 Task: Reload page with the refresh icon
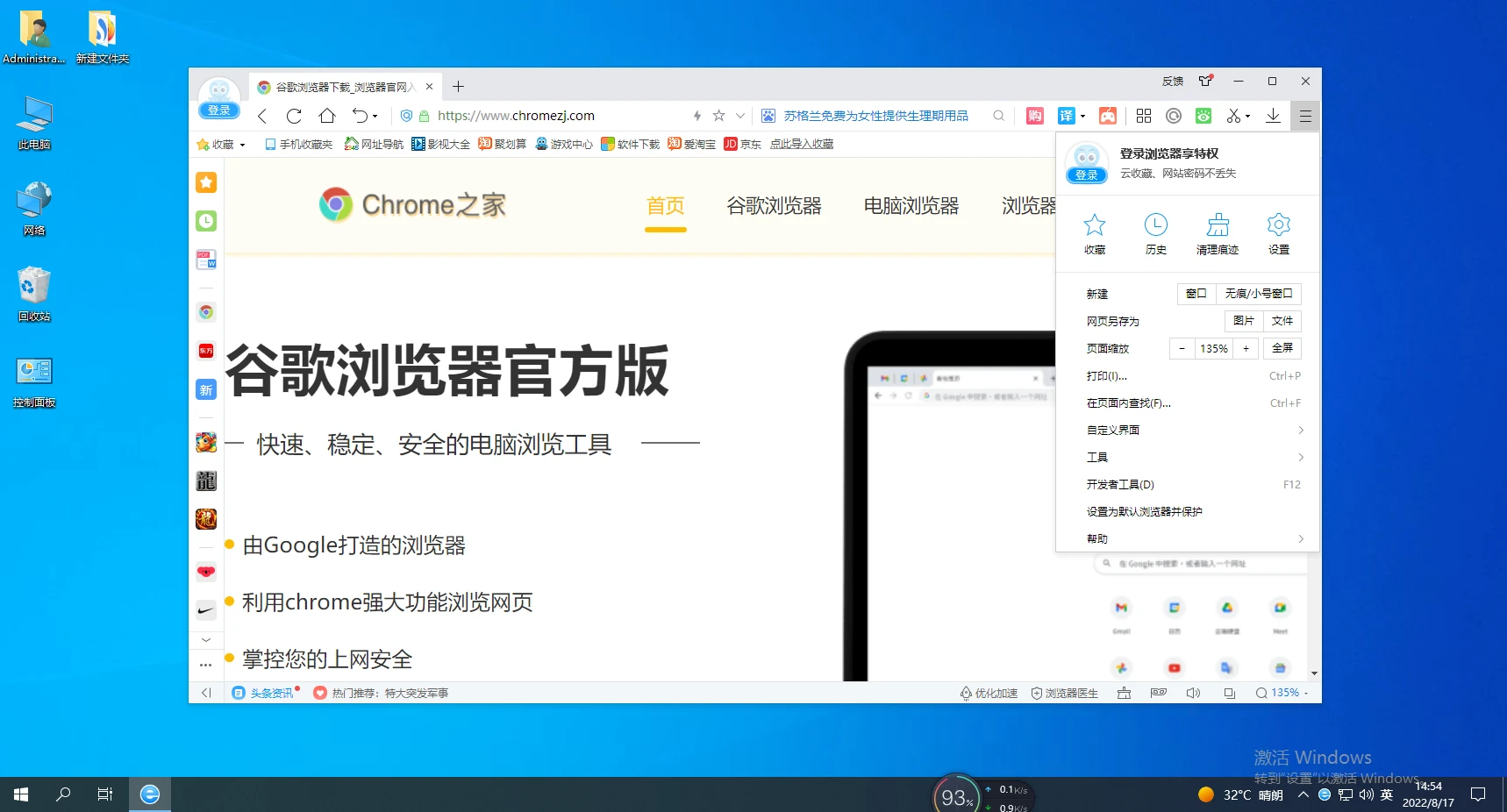pyautogui.click(x=294, y=116)
